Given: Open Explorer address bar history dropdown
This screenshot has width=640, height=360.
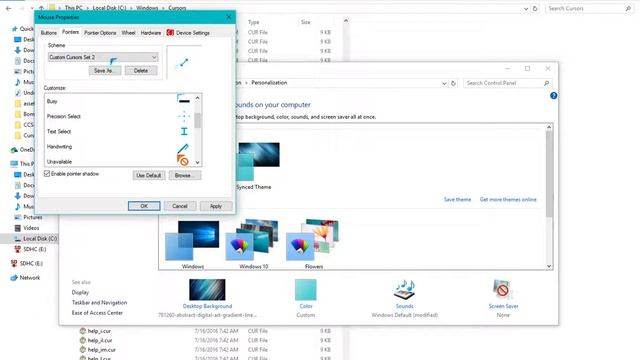Looking at the screenshot, I should click(x=526, y=8).
